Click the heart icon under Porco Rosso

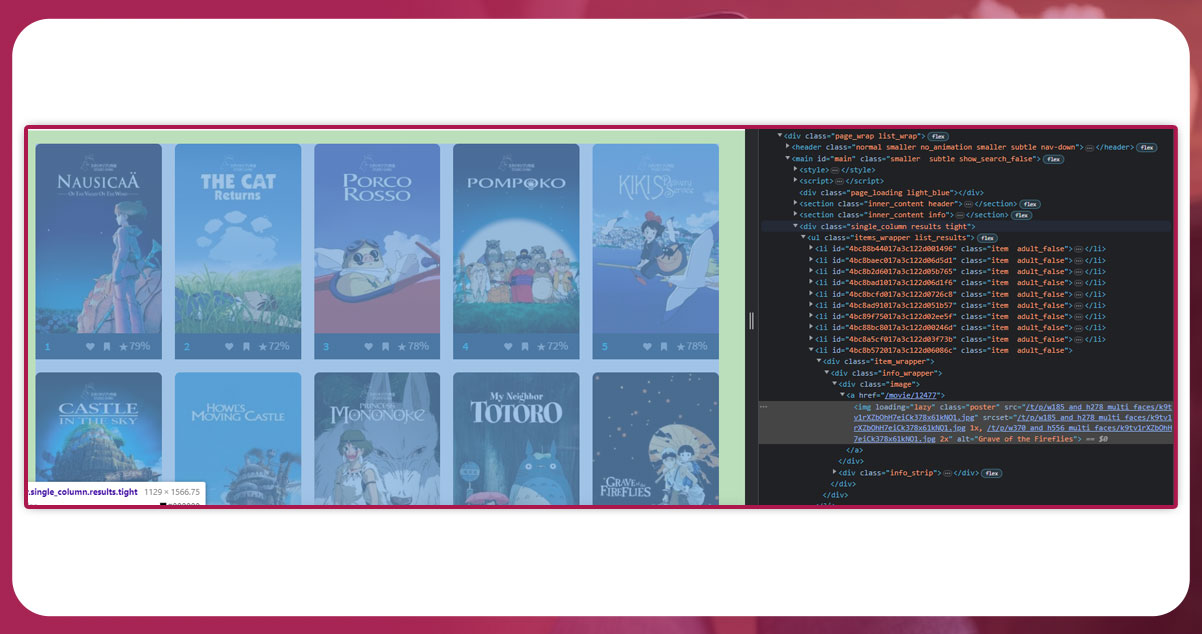[368, 347]
